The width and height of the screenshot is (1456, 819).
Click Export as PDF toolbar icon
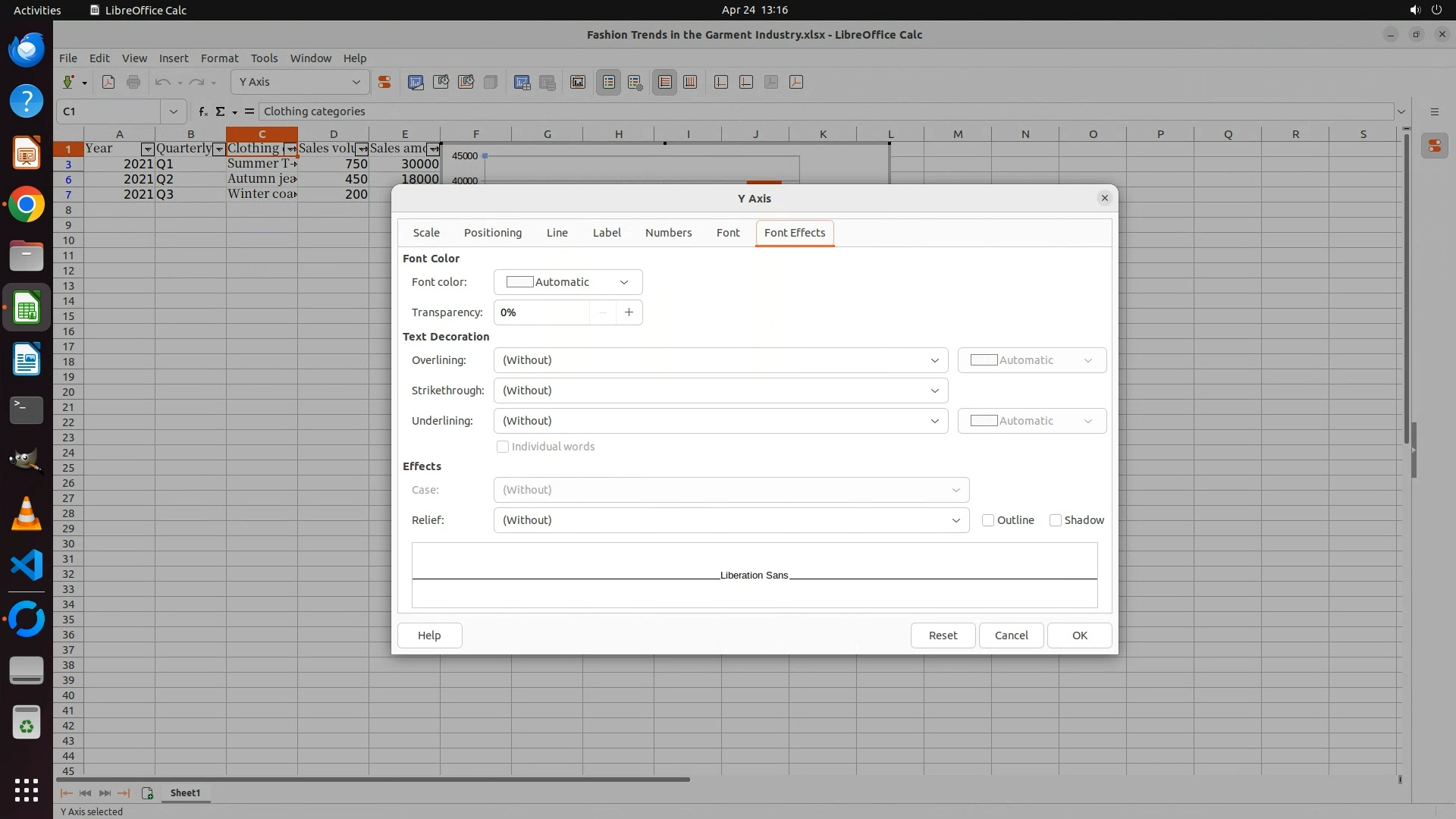[x=108, y=82]
